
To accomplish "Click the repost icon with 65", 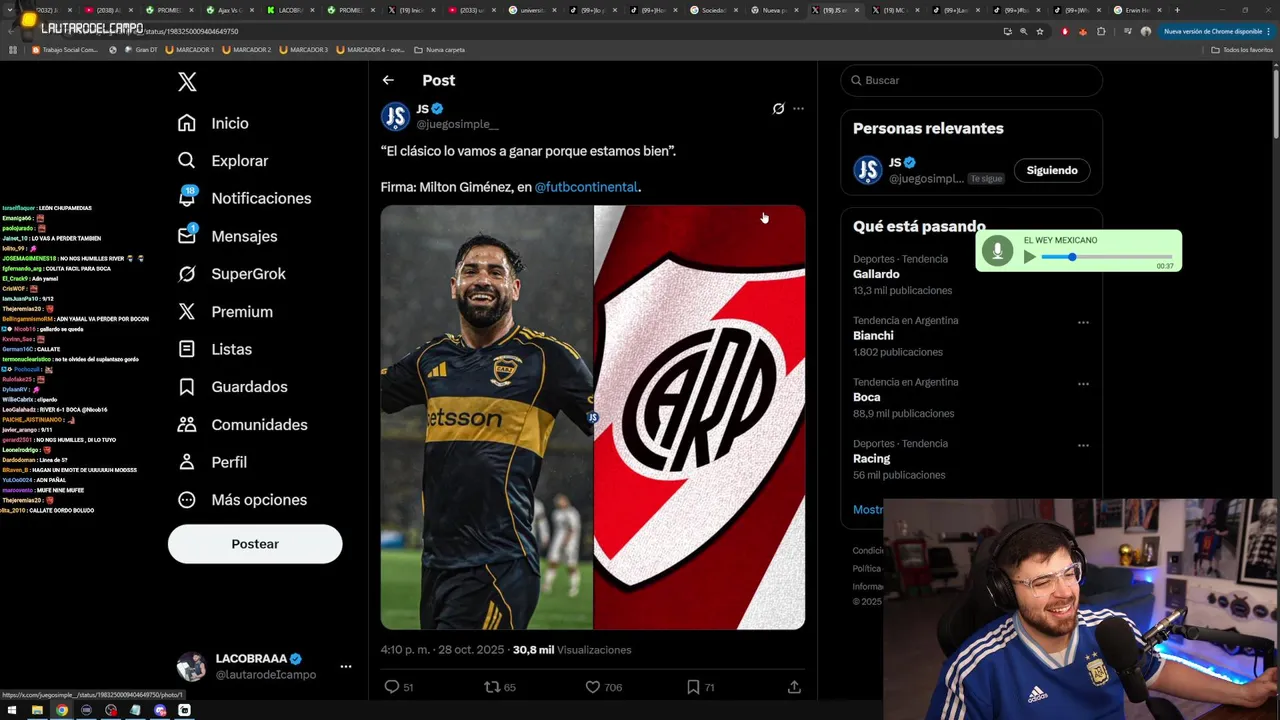I will (x=492, y=687).
